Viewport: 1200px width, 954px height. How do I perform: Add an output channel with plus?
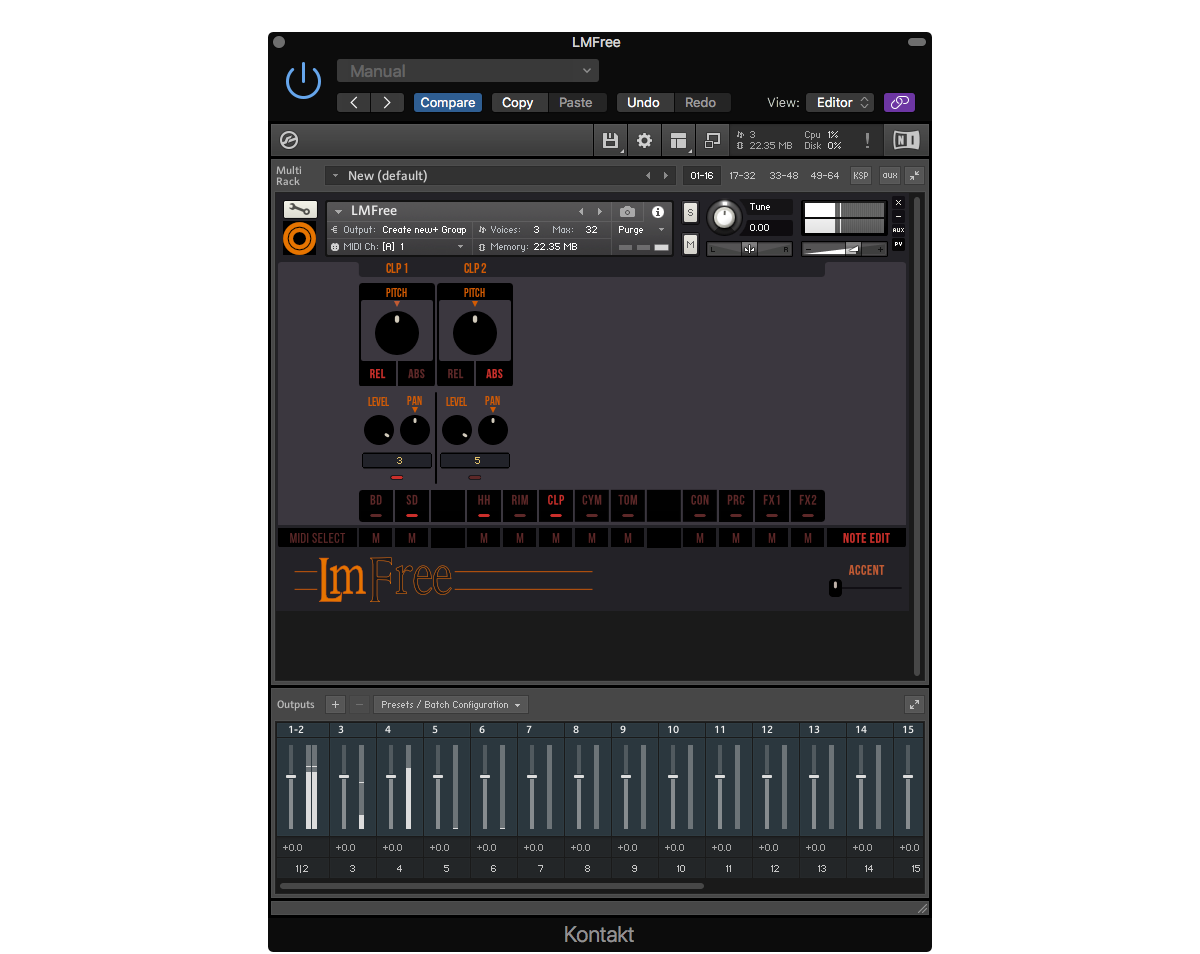335,704
